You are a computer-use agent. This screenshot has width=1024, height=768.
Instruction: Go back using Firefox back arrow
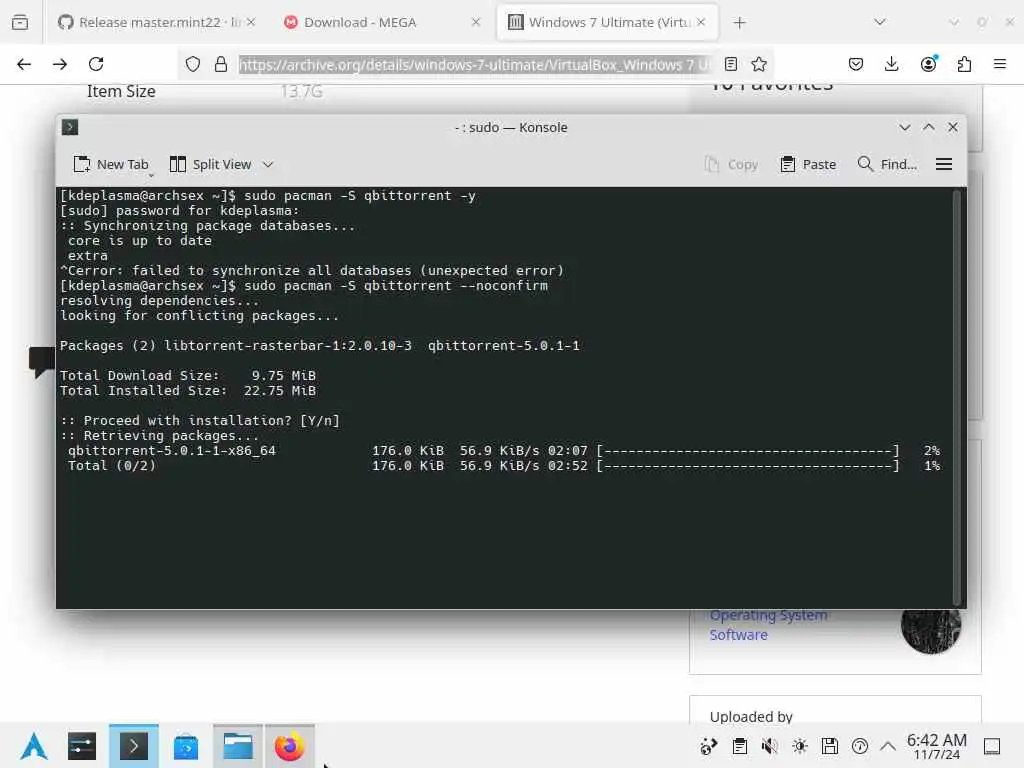[24, 64]
